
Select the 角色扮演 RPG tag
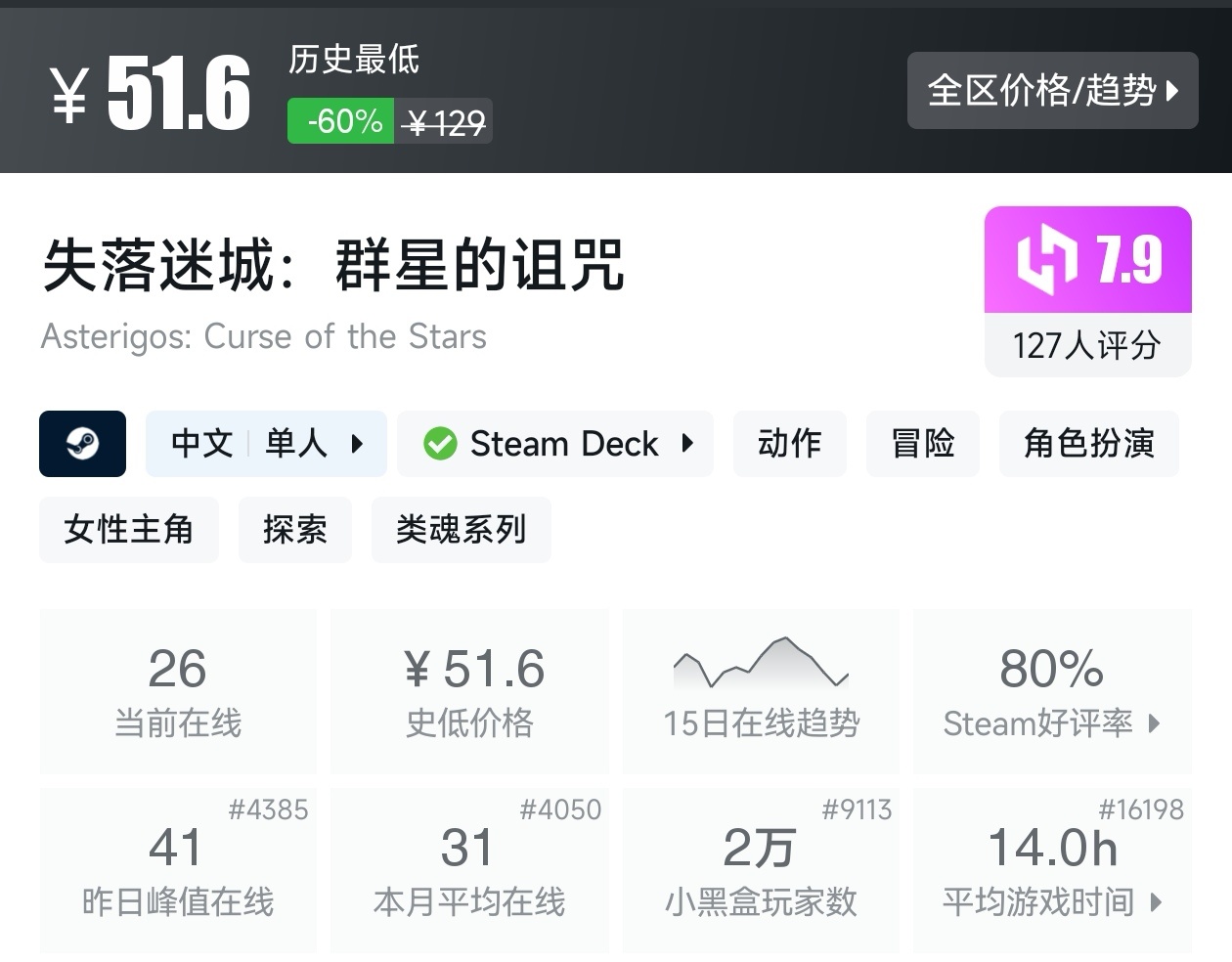tap(1088, 444)
